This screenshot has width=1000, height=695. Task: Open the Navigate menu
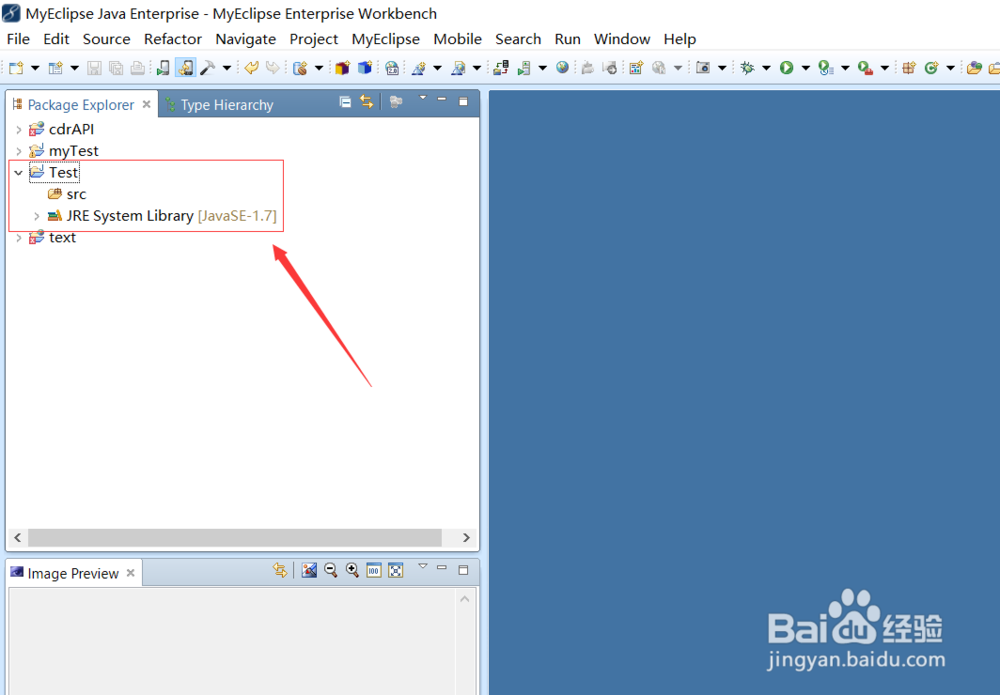246,39
